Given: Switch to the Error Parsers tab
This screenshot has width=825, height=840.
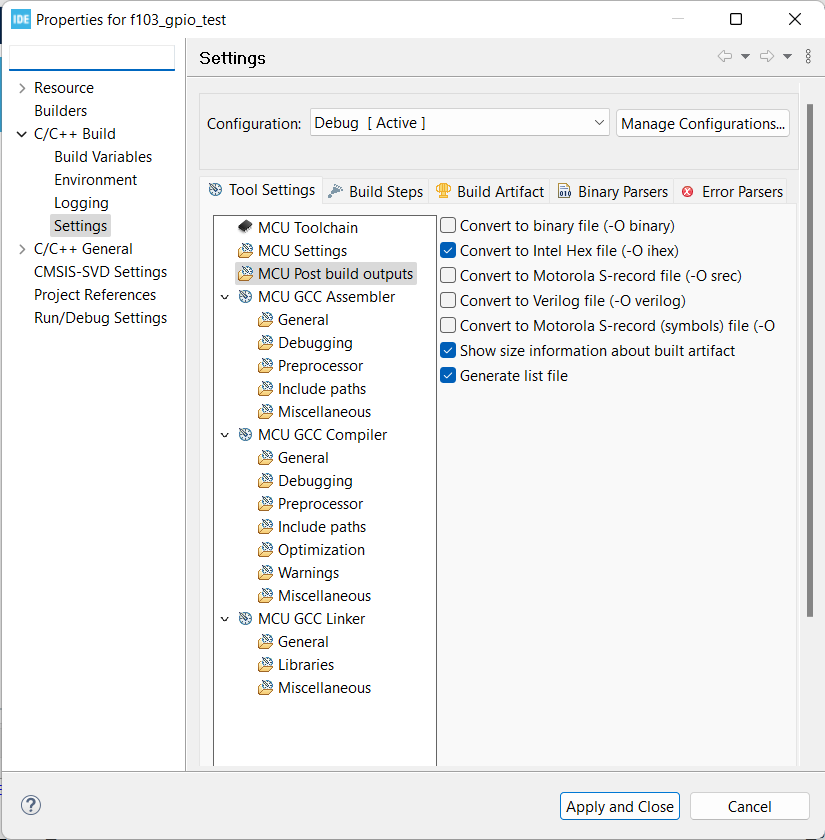Looking at the screenshot, I should 732,191.
